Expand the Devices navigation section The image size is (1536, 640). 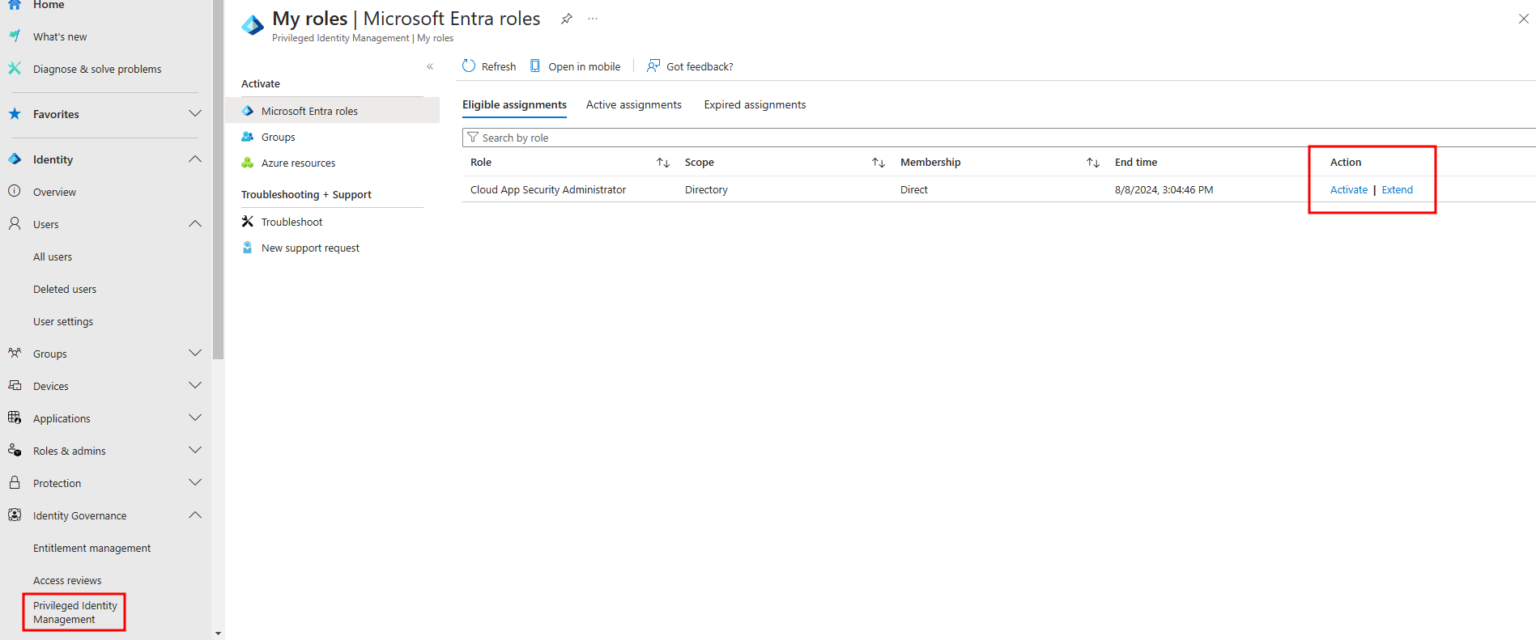(195, 385)
